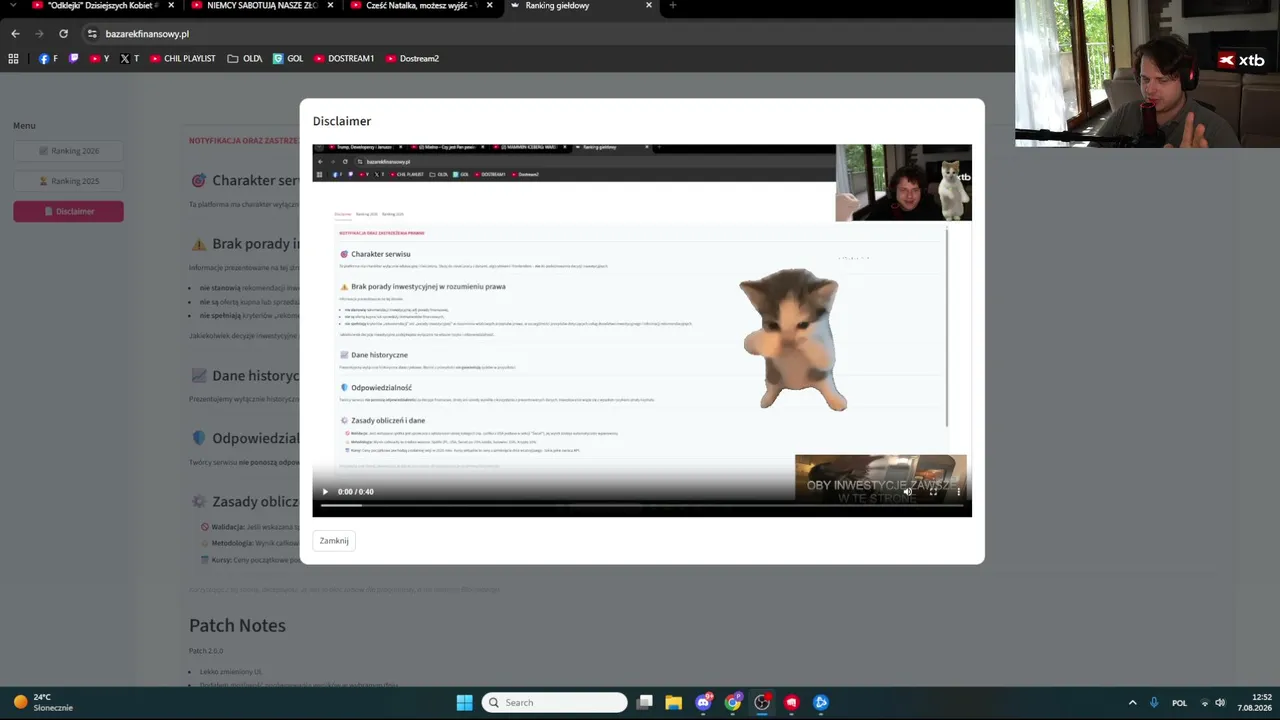Open the blue app taskbar icon
This screenshot has height=720, width=1280.
[x=821, y=702]
